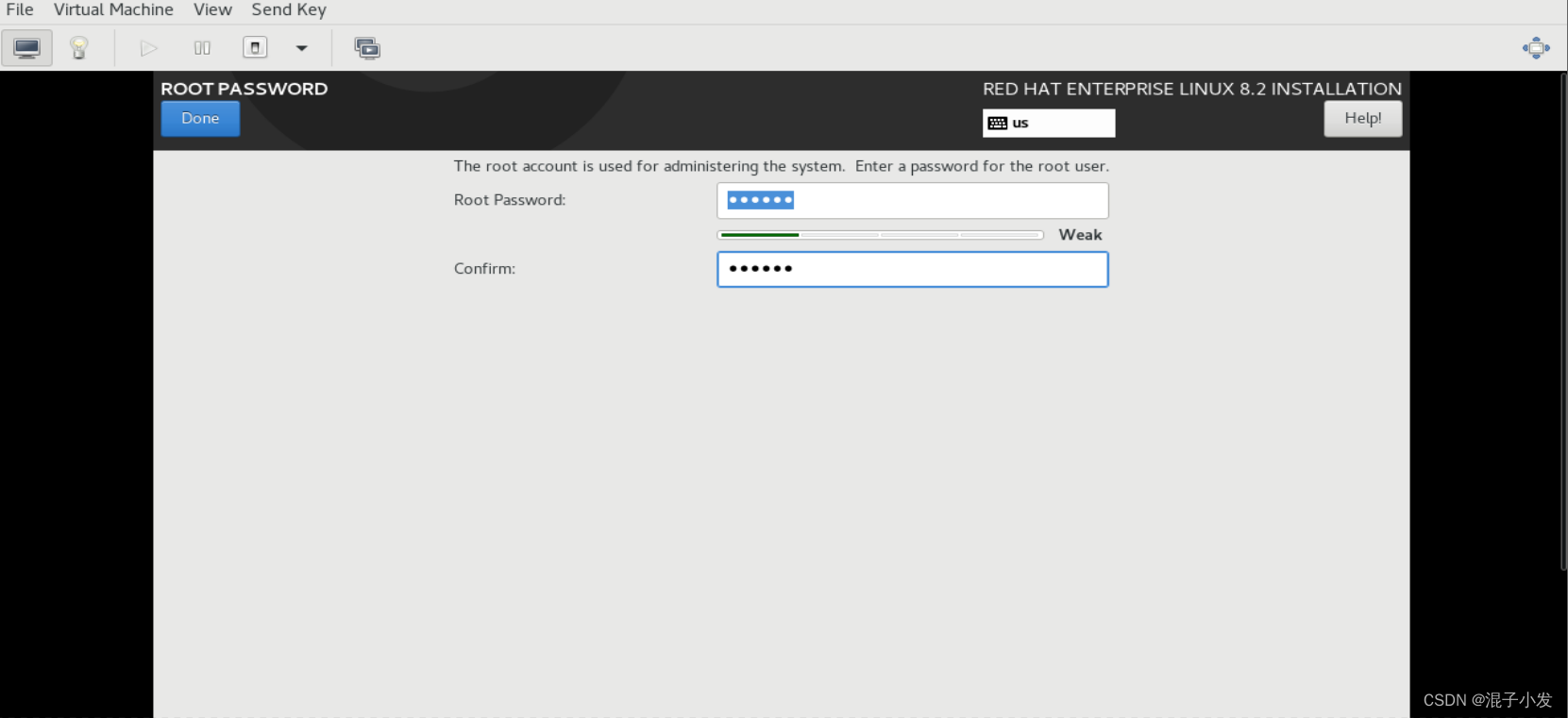Pause the virtual machine
Image resolution: width=1568 pixels, height=718 pixels.
coord(202,48)
